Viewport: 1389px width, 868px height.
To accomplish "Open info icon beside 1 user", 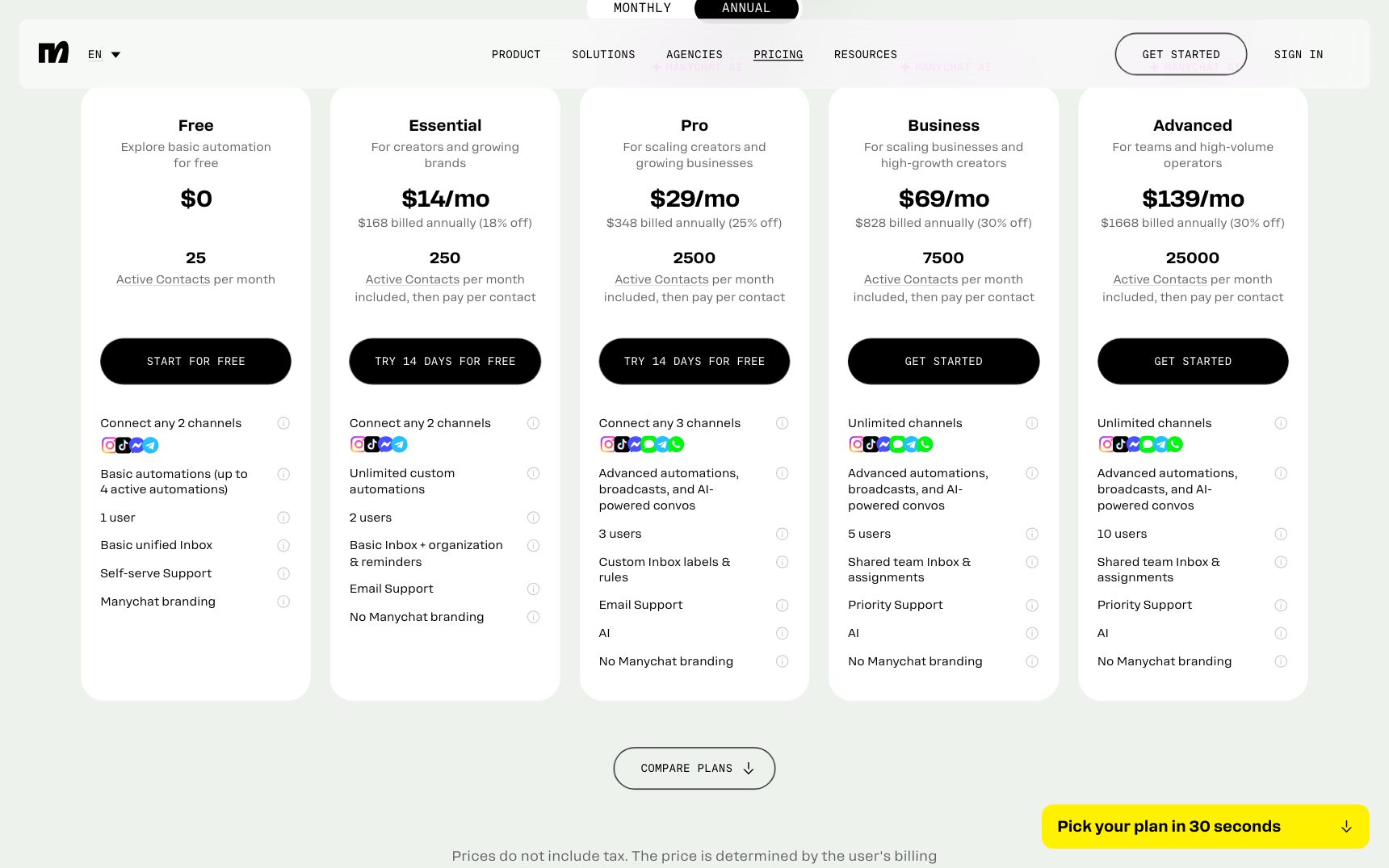I will tap(283, 518).
